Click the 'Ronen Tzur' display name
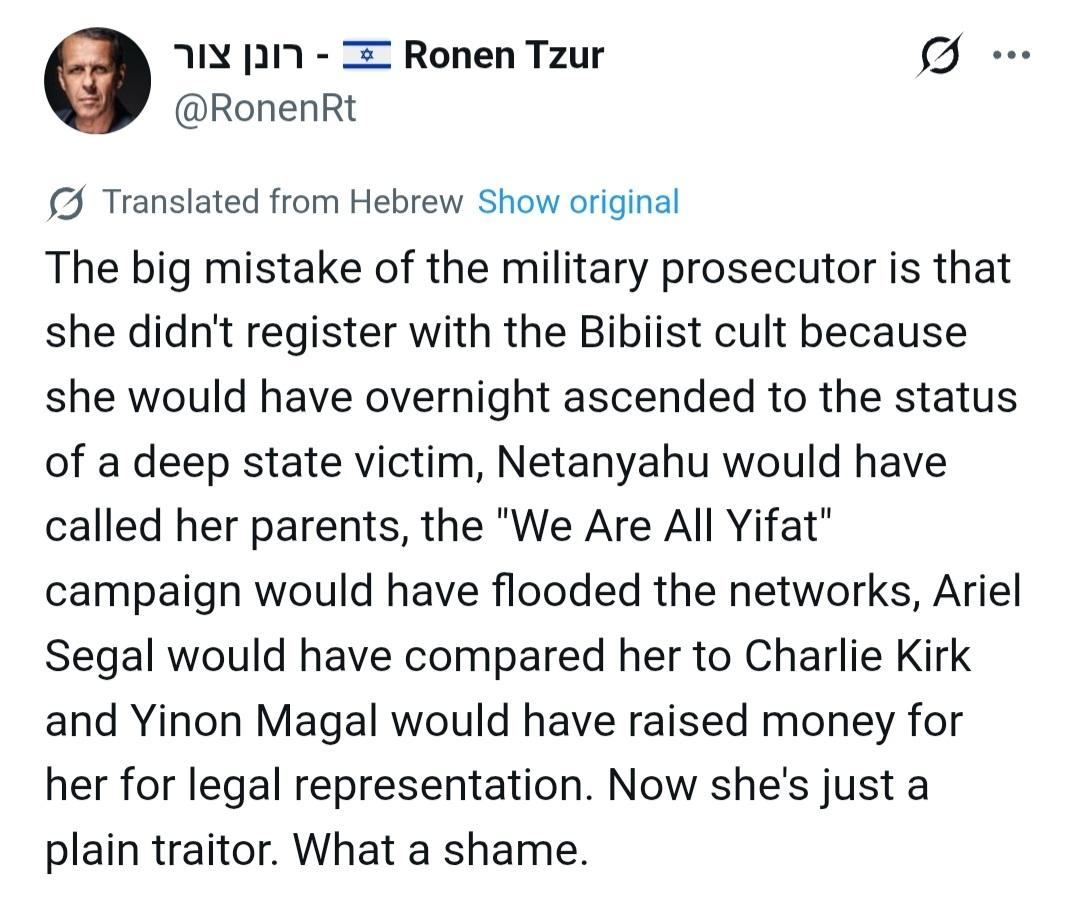This screenshot has height=901, width=1080. coord(504,55)
